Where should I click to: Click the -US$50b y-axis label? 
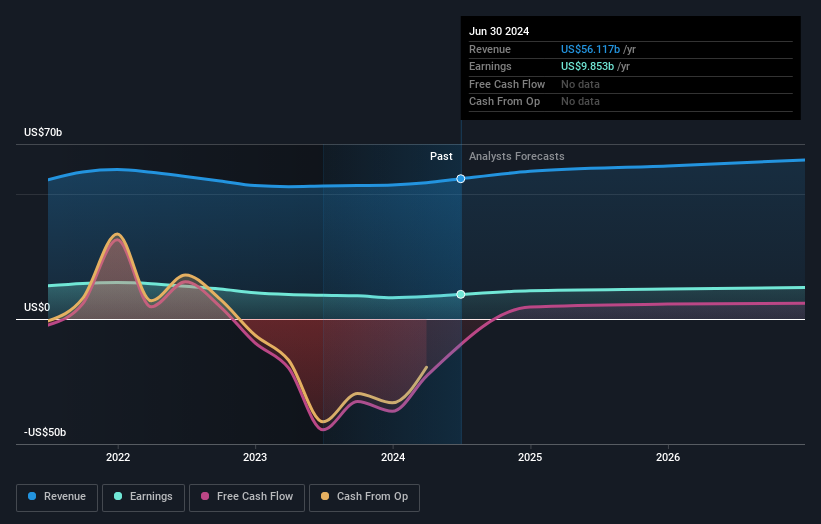[x=45, y=432]
